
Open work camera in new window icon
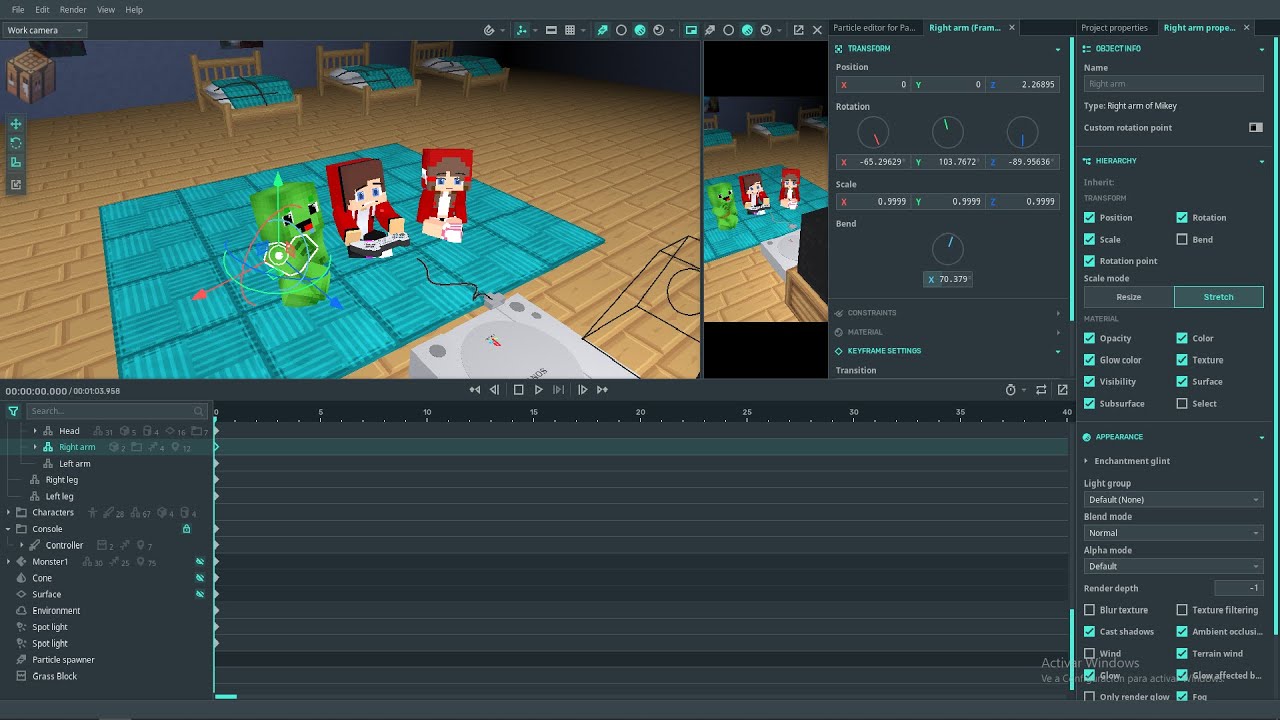798,30
